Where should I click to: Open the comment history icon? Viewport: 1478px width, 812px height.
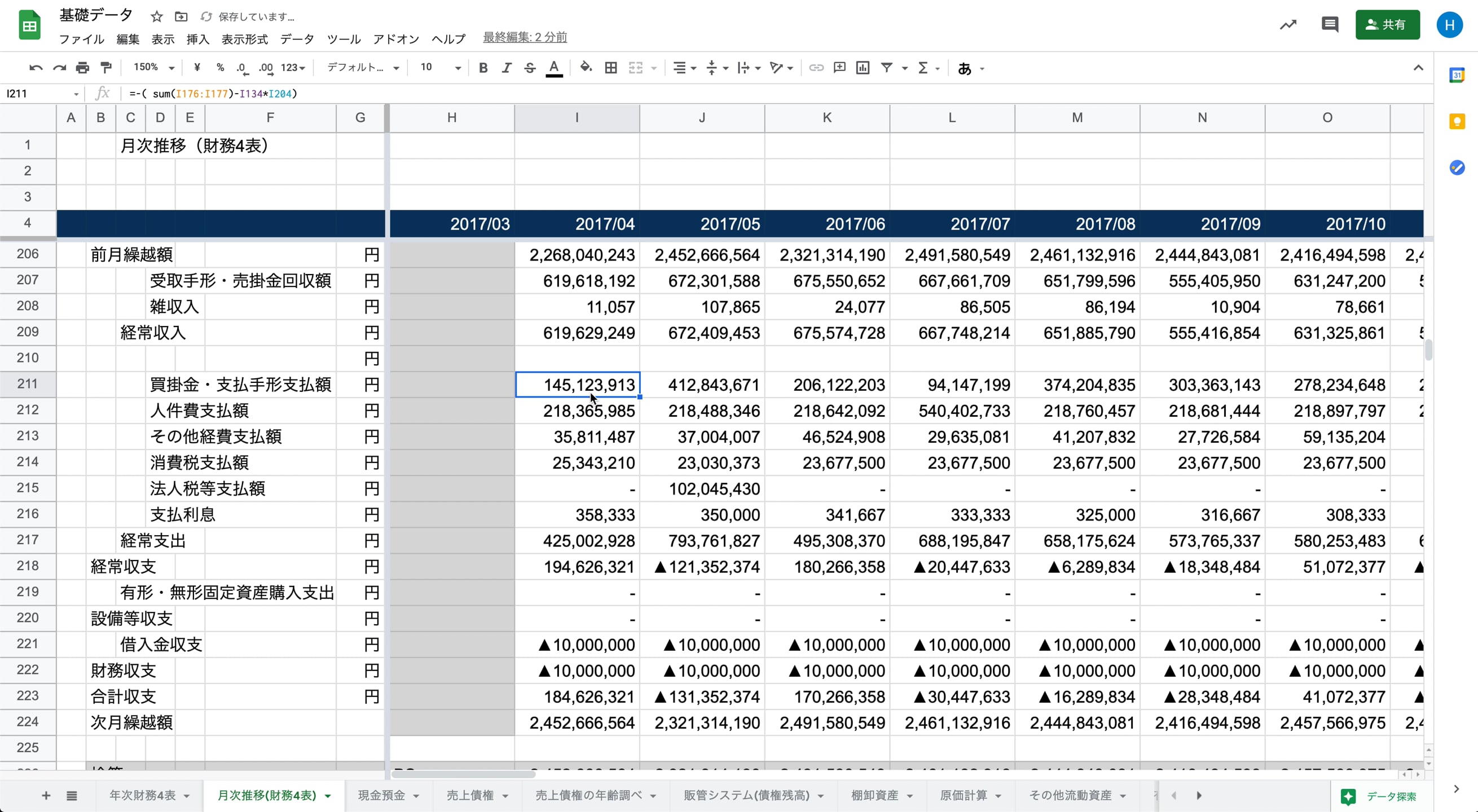[x=1330, y=25]
